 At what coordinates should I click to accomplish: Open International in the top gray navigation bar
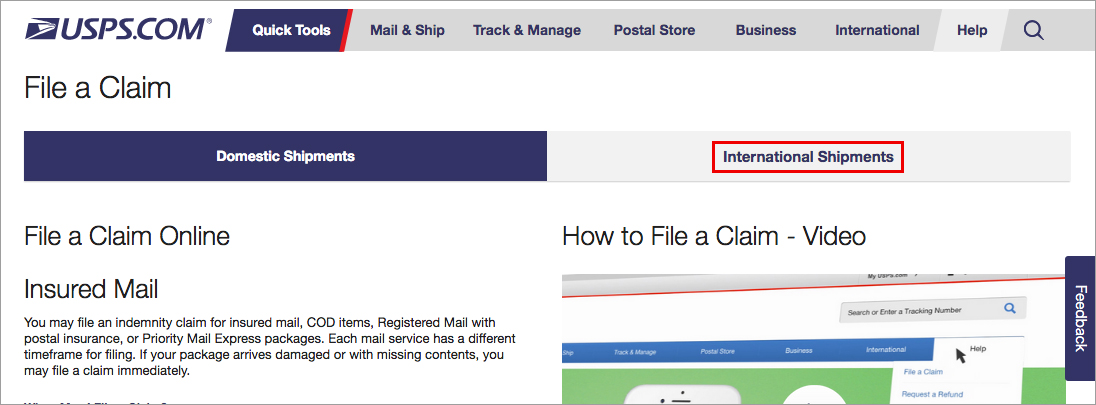[877, 30]
